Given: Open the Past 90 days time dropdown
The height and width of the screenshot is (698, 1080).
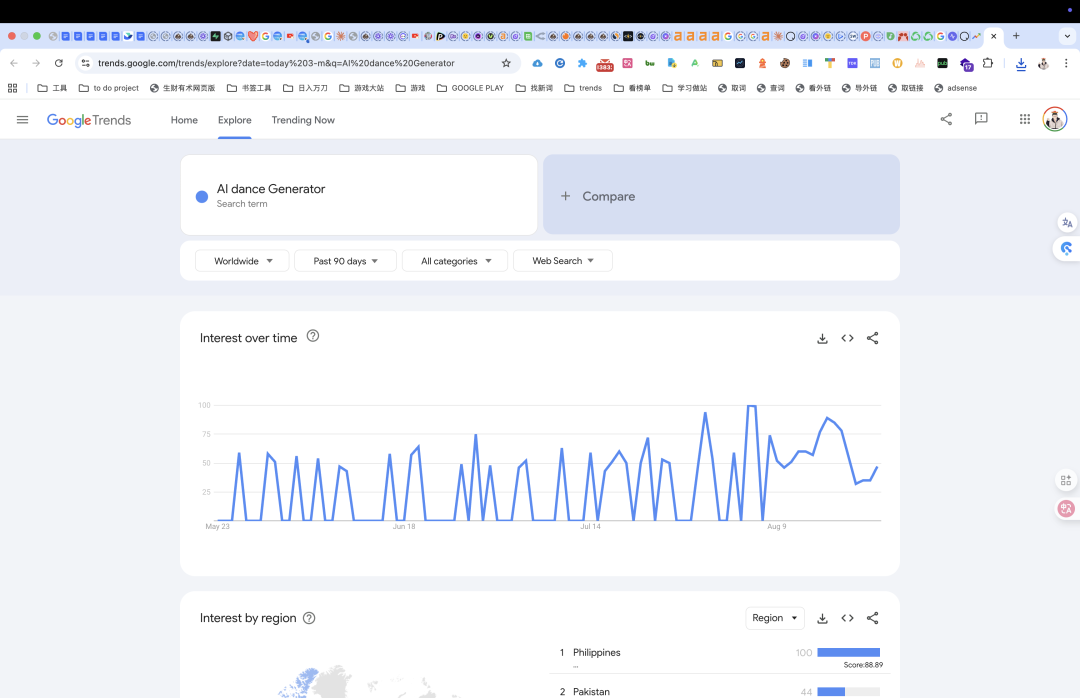Looking at the screenshot, I should [x=345, y=260].
